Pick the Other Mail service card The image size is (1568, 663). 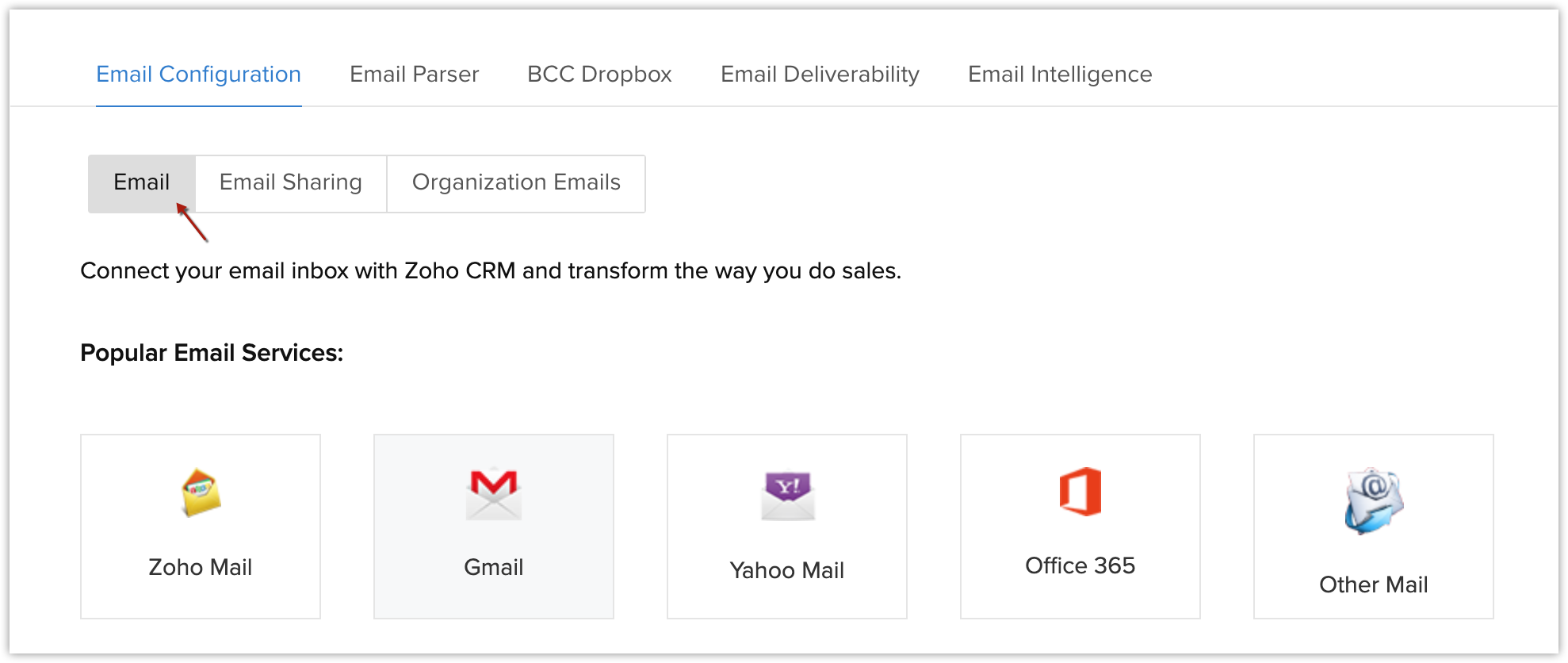[x=1374, y=527]
